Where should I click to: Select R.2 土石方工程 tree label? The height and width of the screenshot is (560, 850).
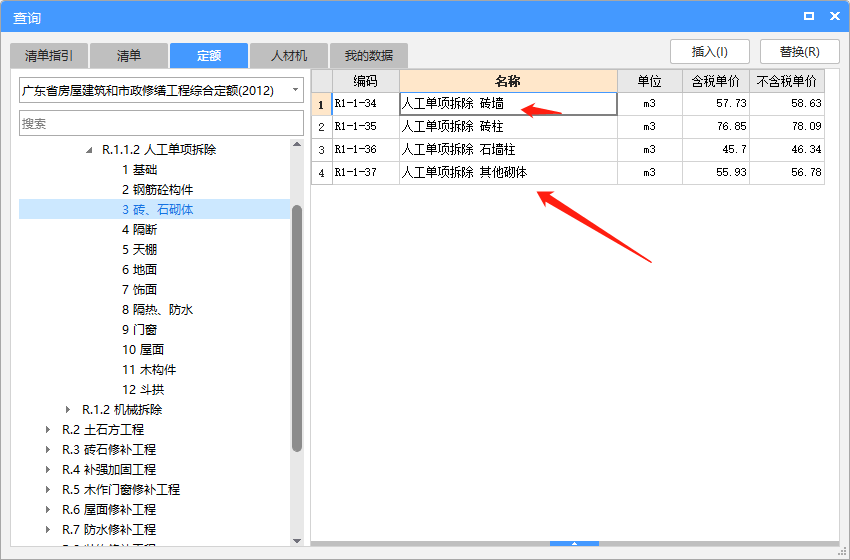point(103,430)
